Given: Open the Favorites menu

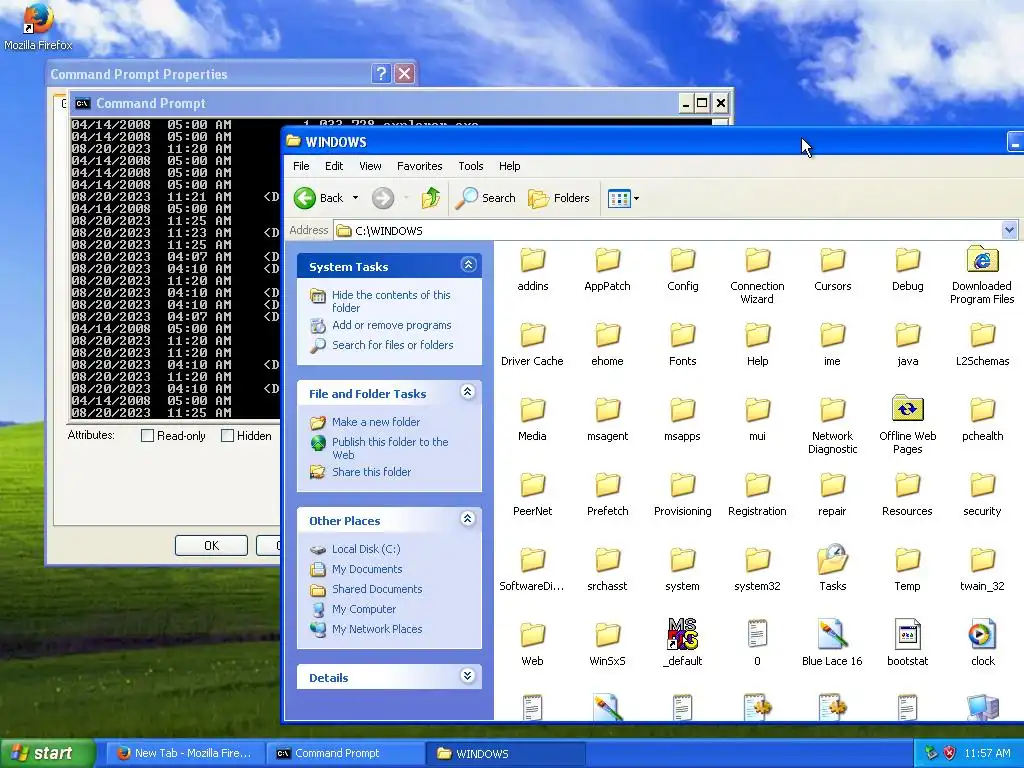Looking at the screenshot, I should [x=419, y=166].
